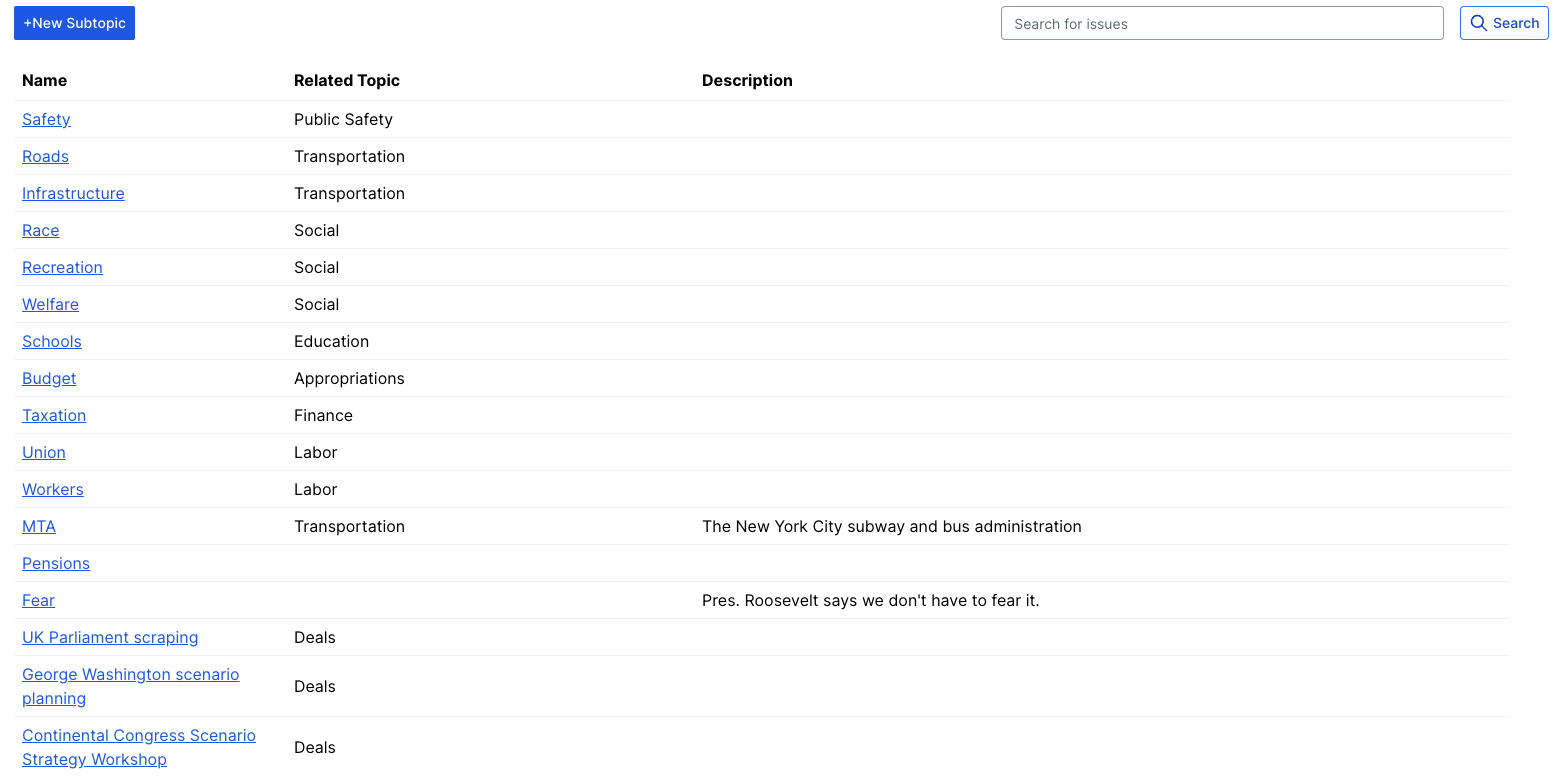Click the Search button
Screen dimensions: 1562x777
(x=1504, y=23)
